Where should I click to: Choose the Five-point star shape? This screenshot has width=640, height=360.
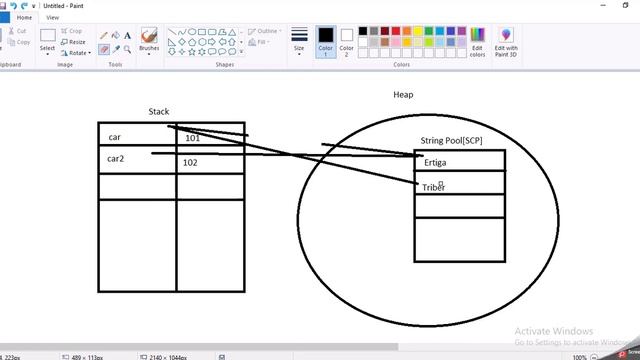(x=192, y=52)
